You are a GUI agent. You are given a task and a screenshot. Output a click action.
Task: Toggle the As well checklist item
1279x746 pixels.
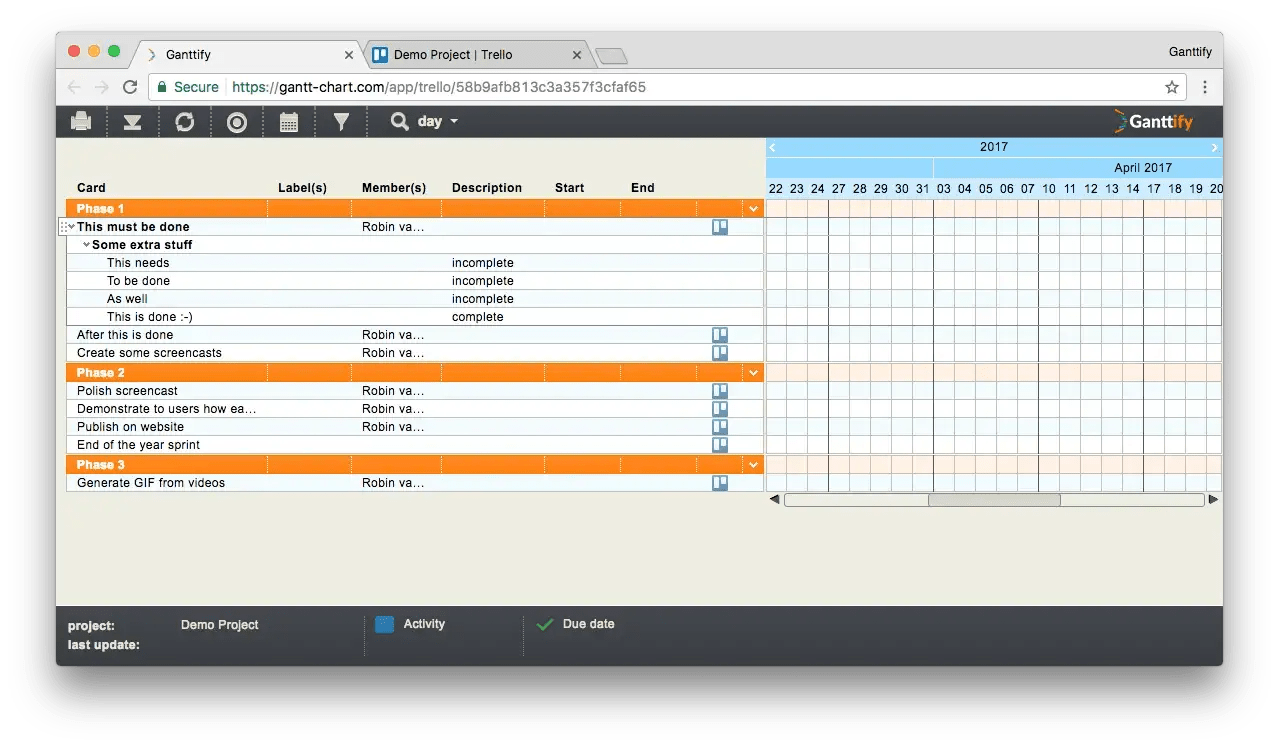483,298
